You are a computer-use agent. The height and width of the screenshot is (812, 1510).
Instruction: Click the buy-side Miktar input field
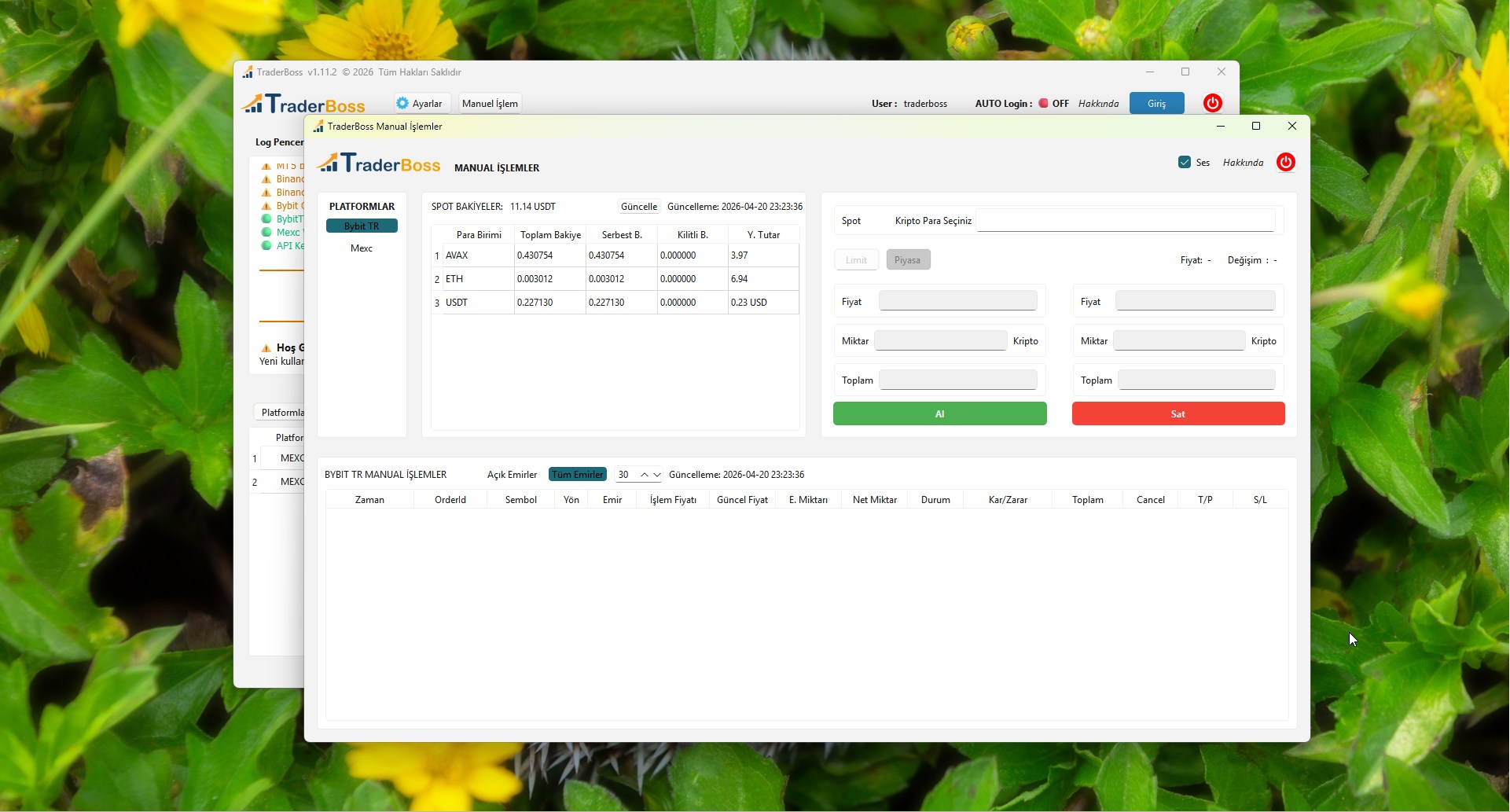[x=940, y=340]
